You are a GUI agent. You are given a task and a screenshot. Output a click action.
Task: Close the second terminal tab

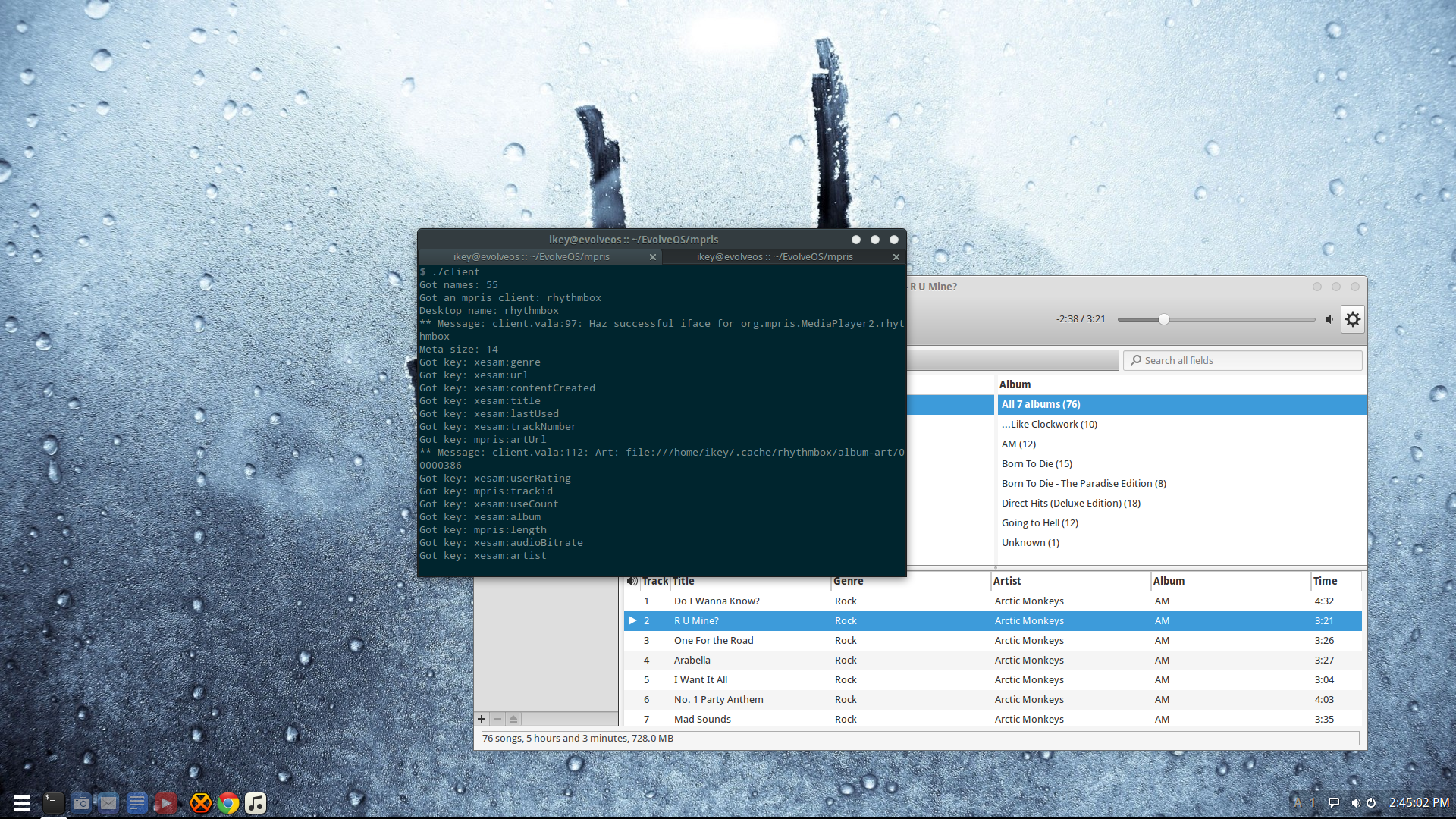pyautogui.click(x=896, y=257)
